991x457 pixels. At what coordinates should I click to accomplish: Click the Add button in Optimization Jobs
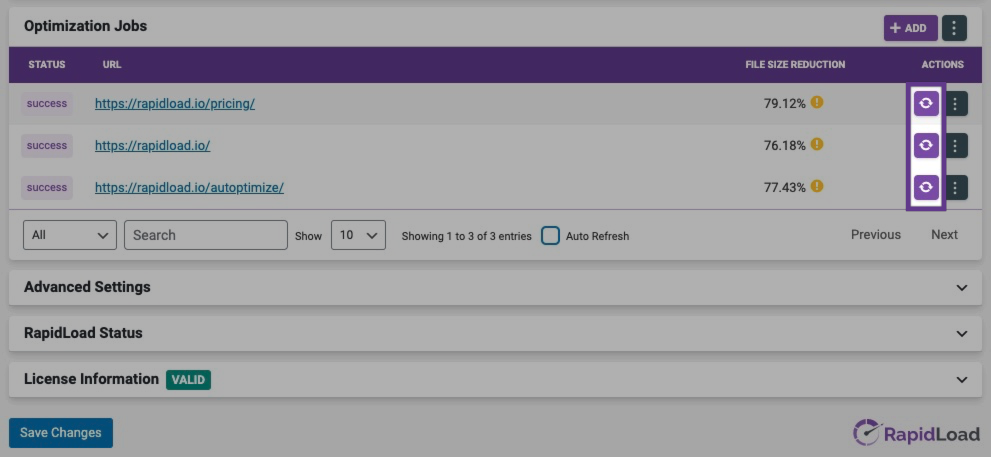[909, 28]
